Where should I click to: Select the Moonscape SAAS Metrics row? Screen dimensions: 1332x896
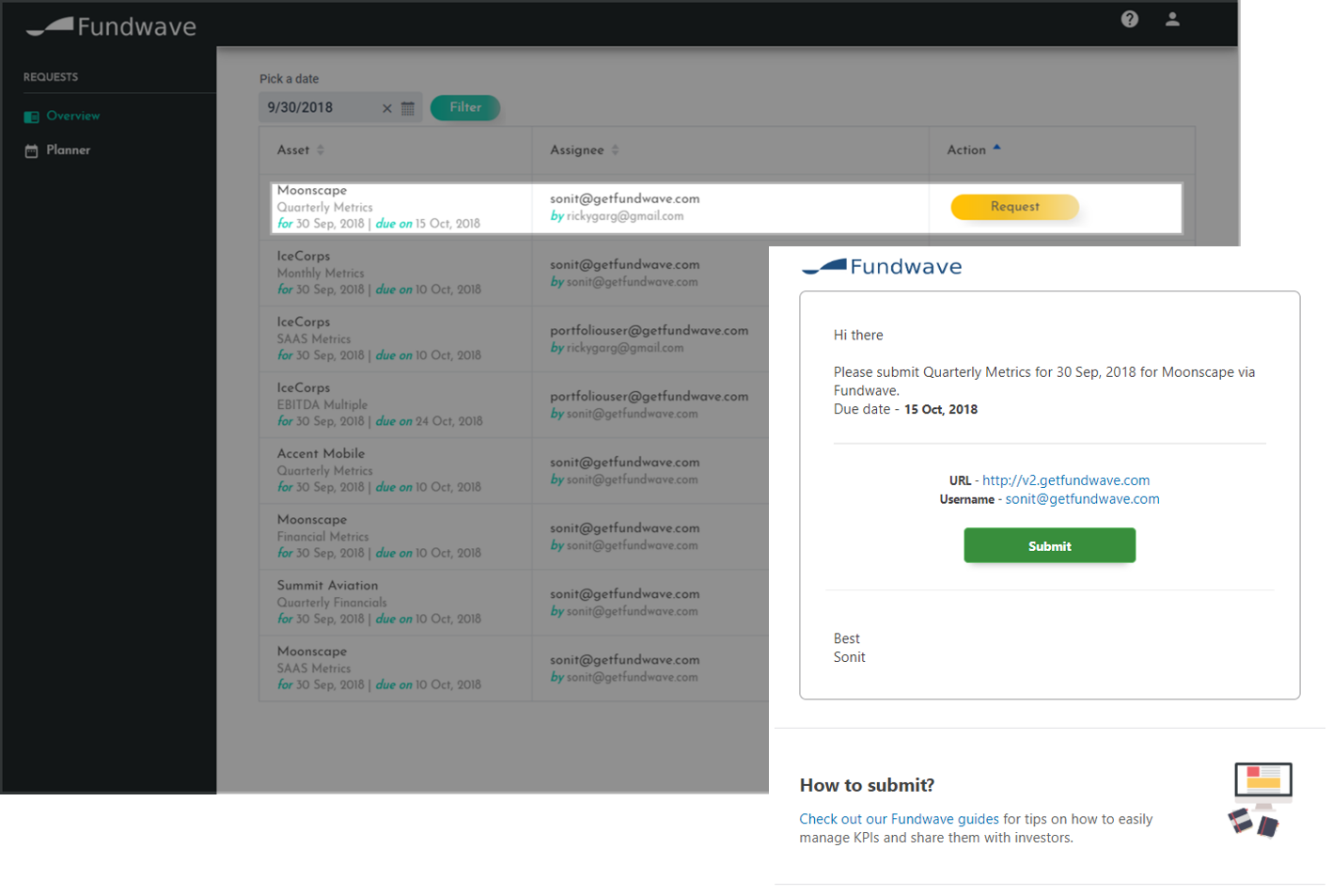click(x=513, y=668)
